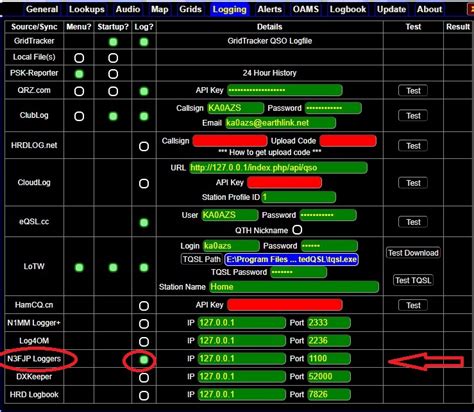Enable PSK-Reporter Startup option
The width and height of the screenshot is (474, 412).
coord(113,74)
